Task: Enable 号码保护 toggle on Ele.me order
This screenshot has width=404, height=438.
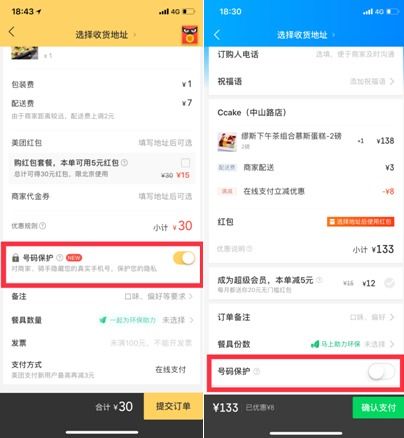Action: pos(381,372)
